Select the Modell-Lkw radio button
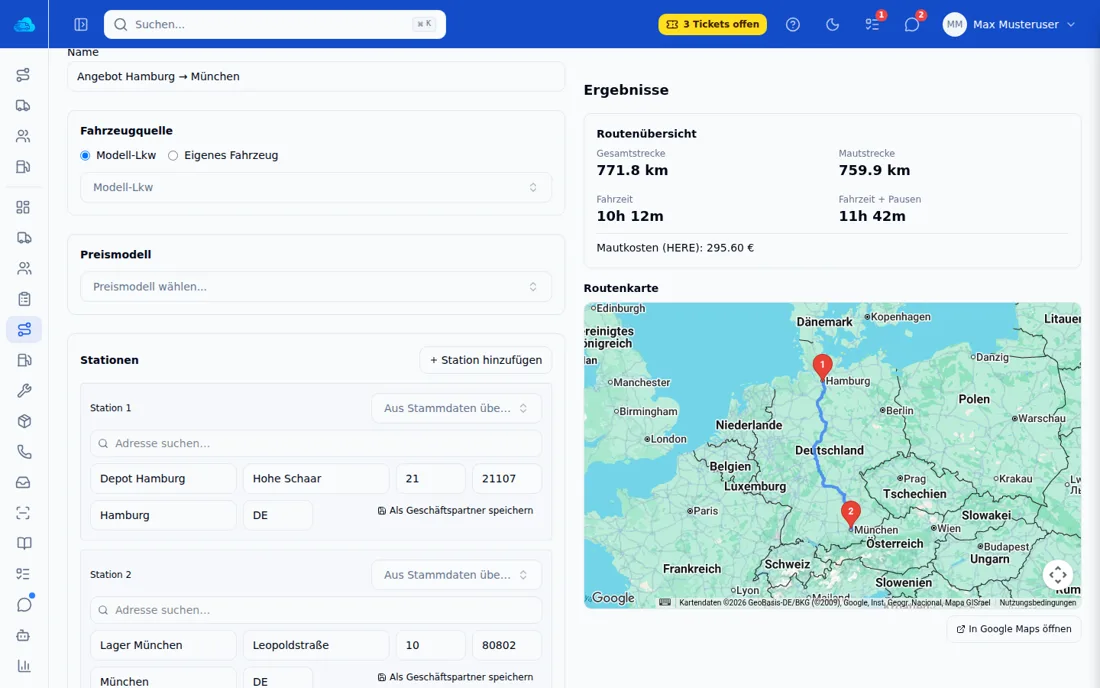Image resolution: width=1100 pixels, height=688 pixels. pyautogui.click(x=85, y=156)
